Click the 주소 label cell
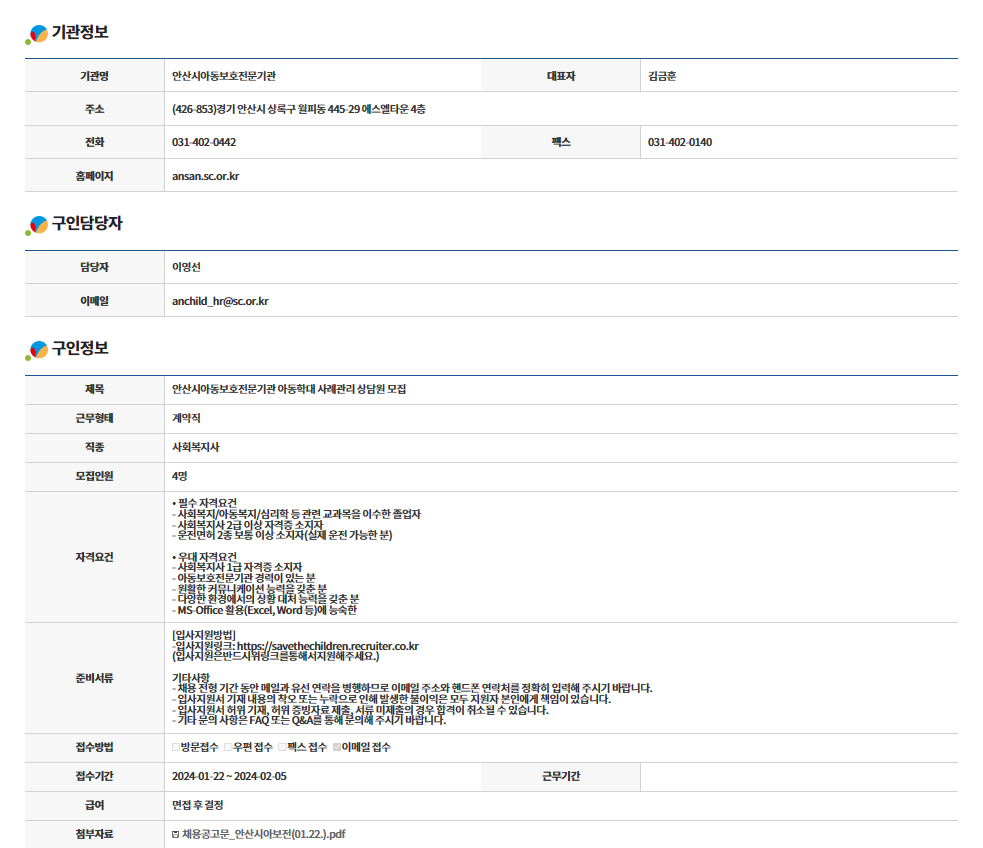 [x=95, y=109]
